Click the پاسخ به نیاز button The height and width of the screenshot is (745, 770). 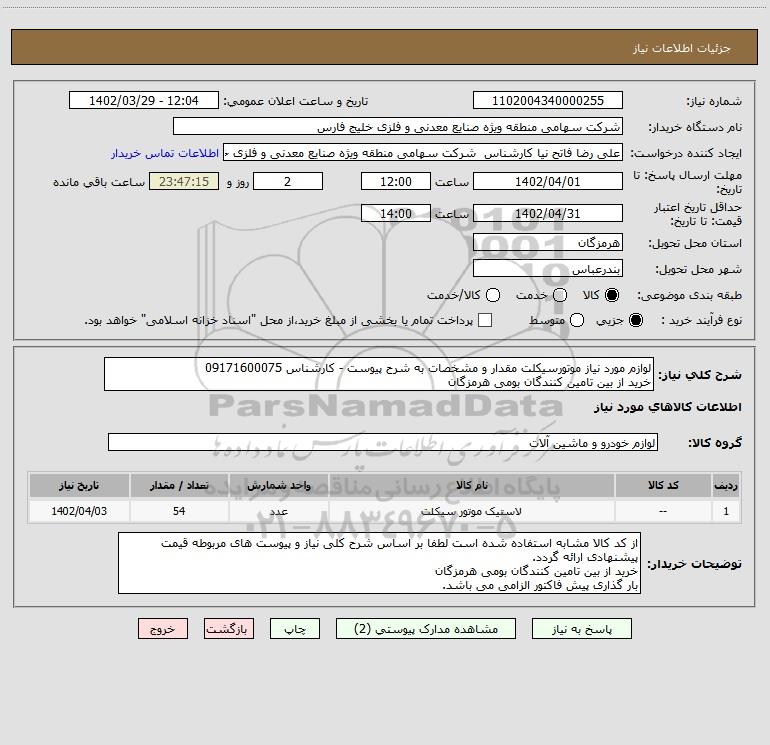pos(581,629)
